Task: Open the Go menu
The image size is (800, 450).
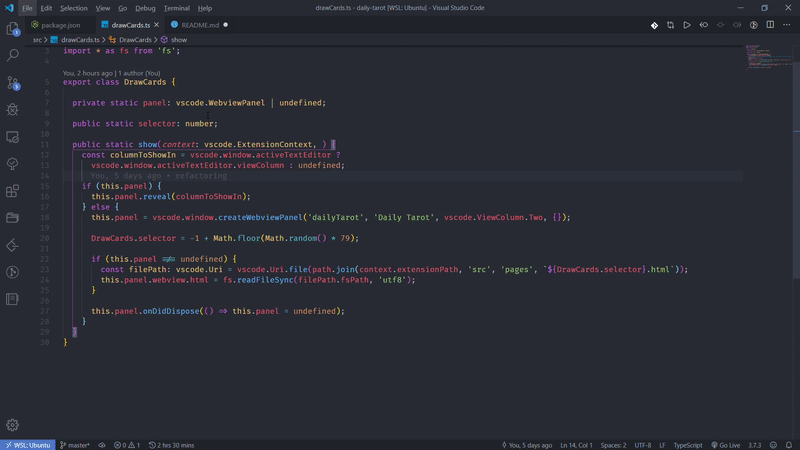Action: point(122,8)
